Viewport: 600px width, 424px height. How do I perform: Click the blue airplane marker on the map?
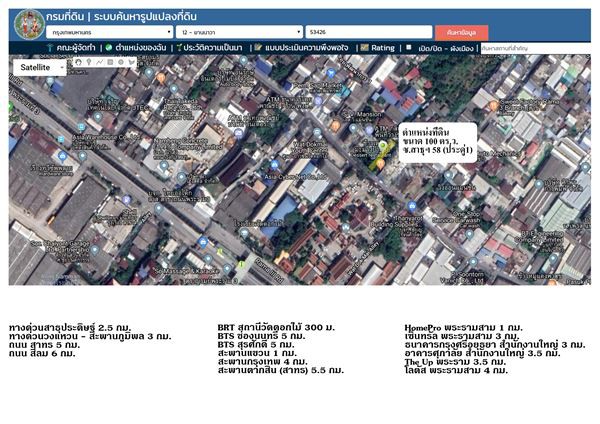tap(331, 72)
